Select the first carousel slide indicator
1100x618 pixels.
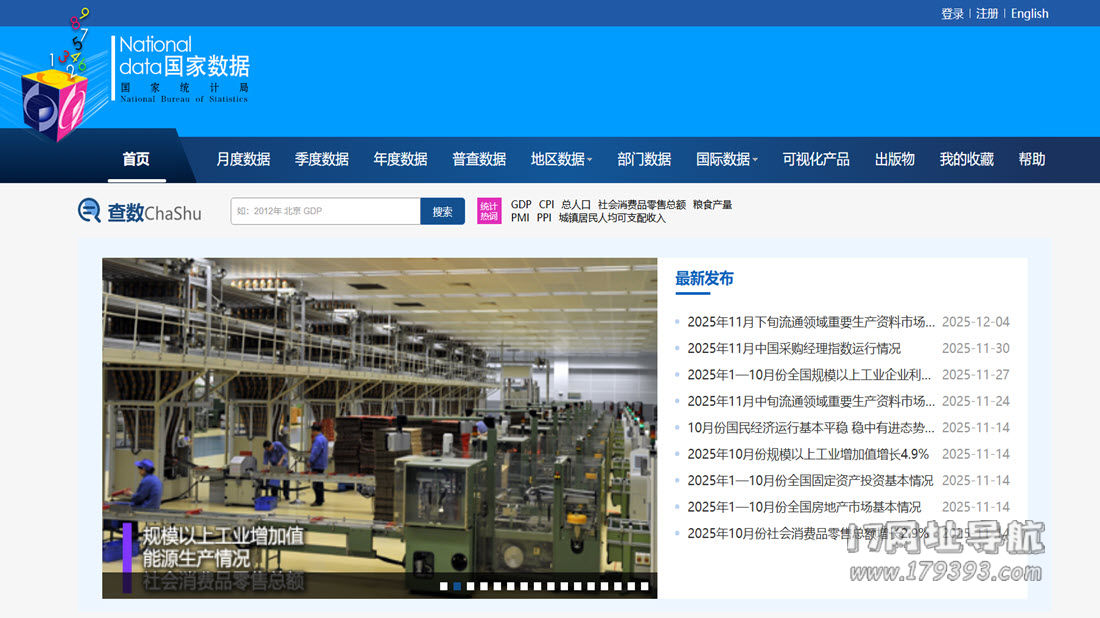pos(444,587)
